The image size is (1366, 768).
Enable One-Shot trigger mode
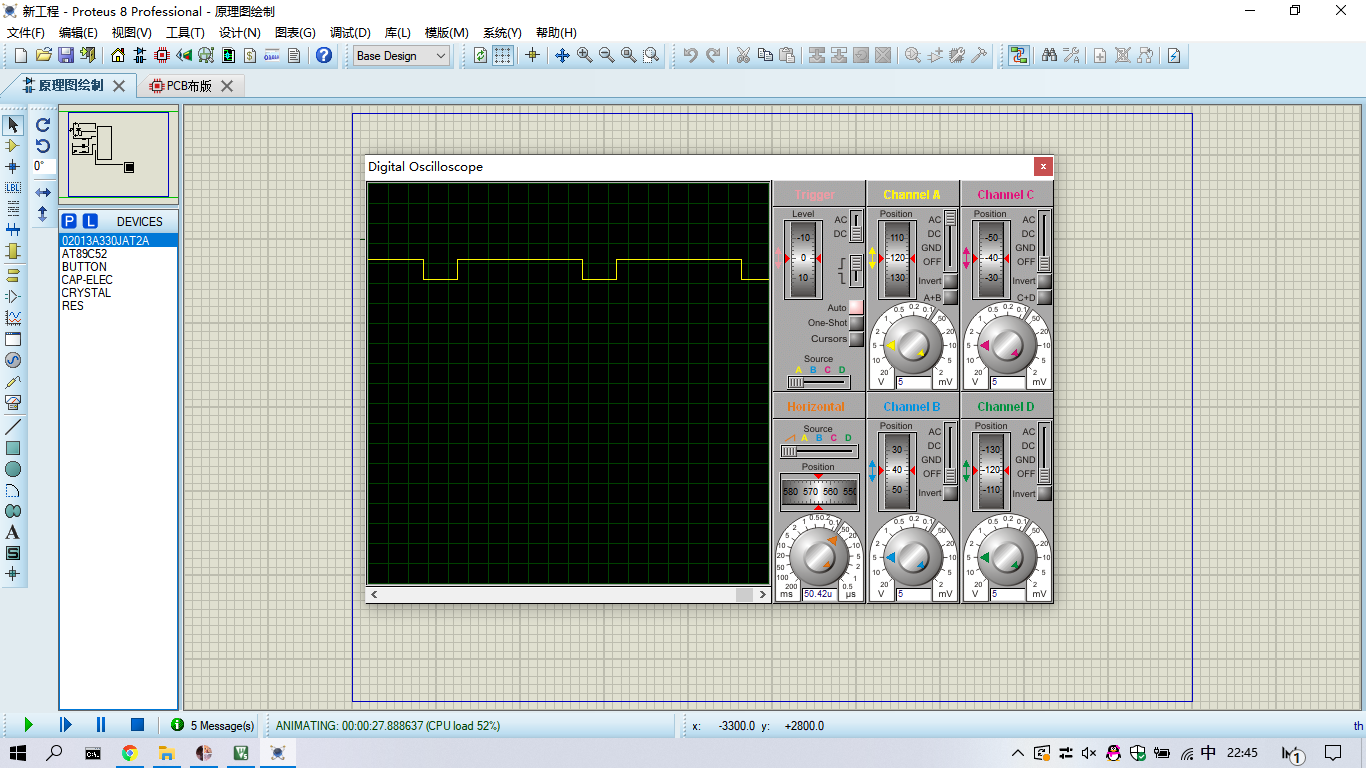pyautogui.click(x=855, y=323)
